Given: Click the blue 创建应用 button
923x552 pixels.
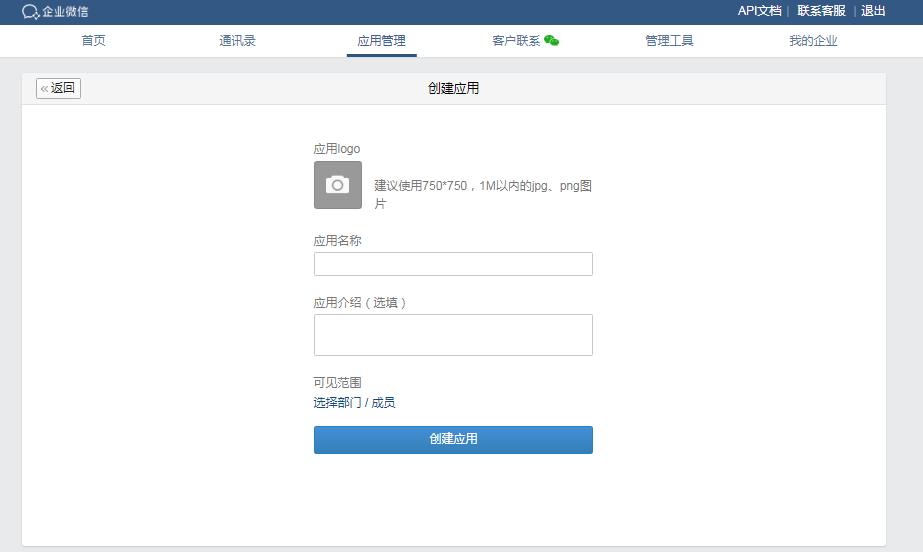Looking at the screenshot, I should 453,440.
